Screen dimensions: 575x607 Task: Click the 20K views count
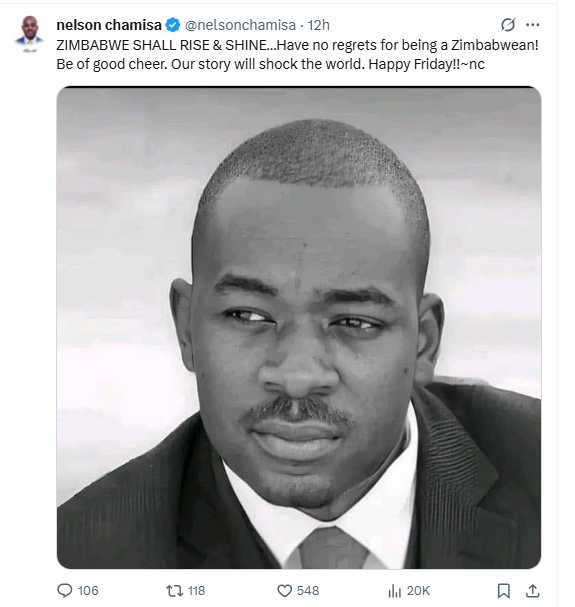pos(418,591)
